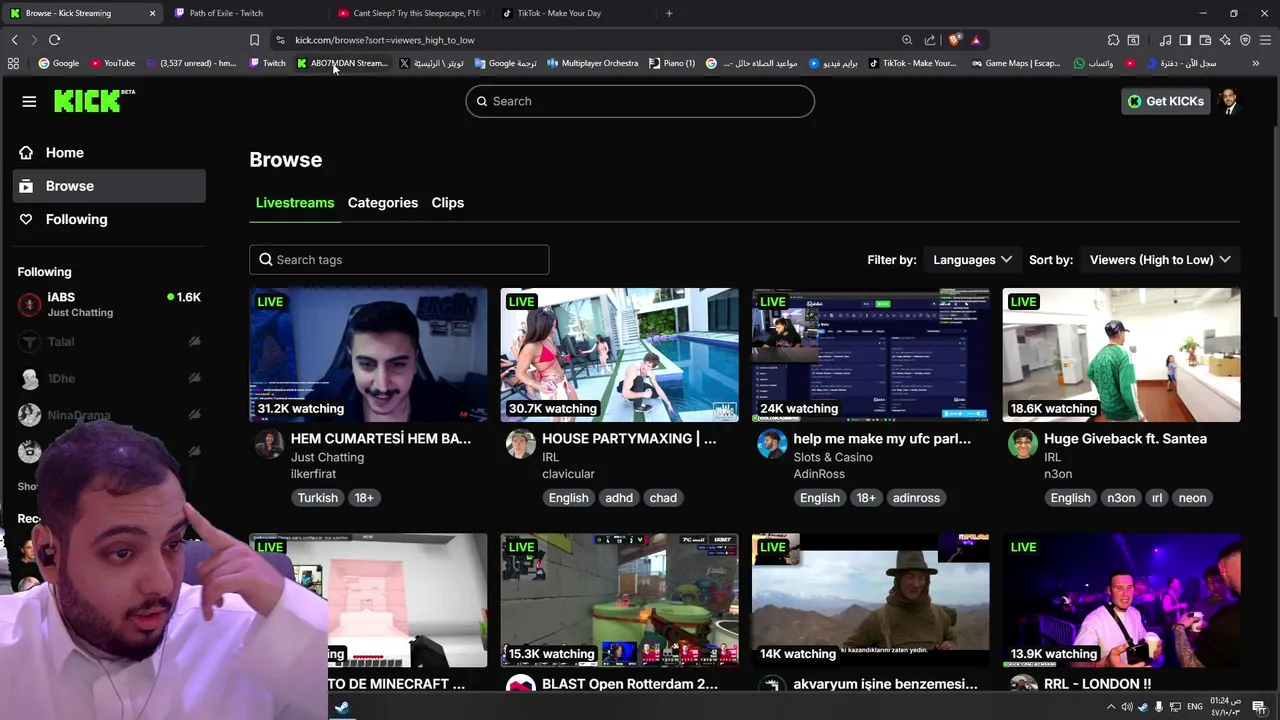Click the Steam icon in taskbar
Image resolution: width=1280 pixels, height=720 pixels.
(x=341, y=707)
